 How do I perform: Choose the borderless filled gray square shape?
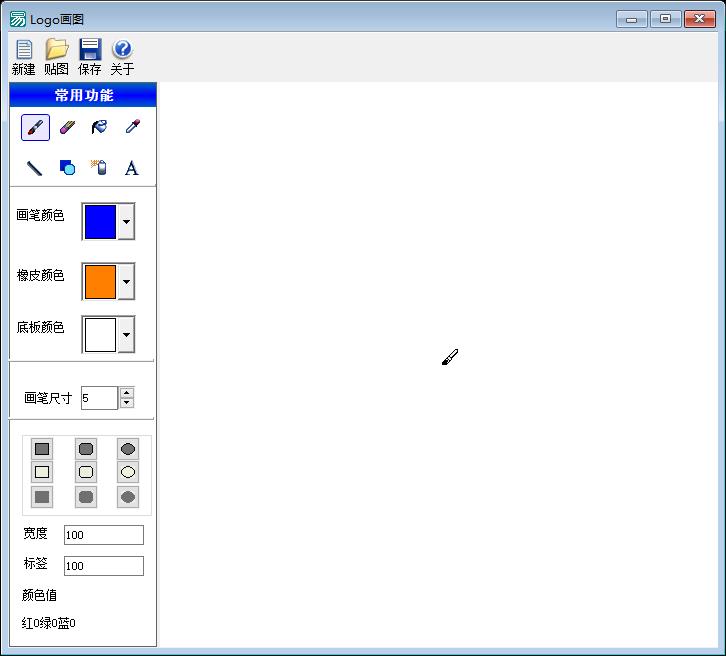point(42,497)
